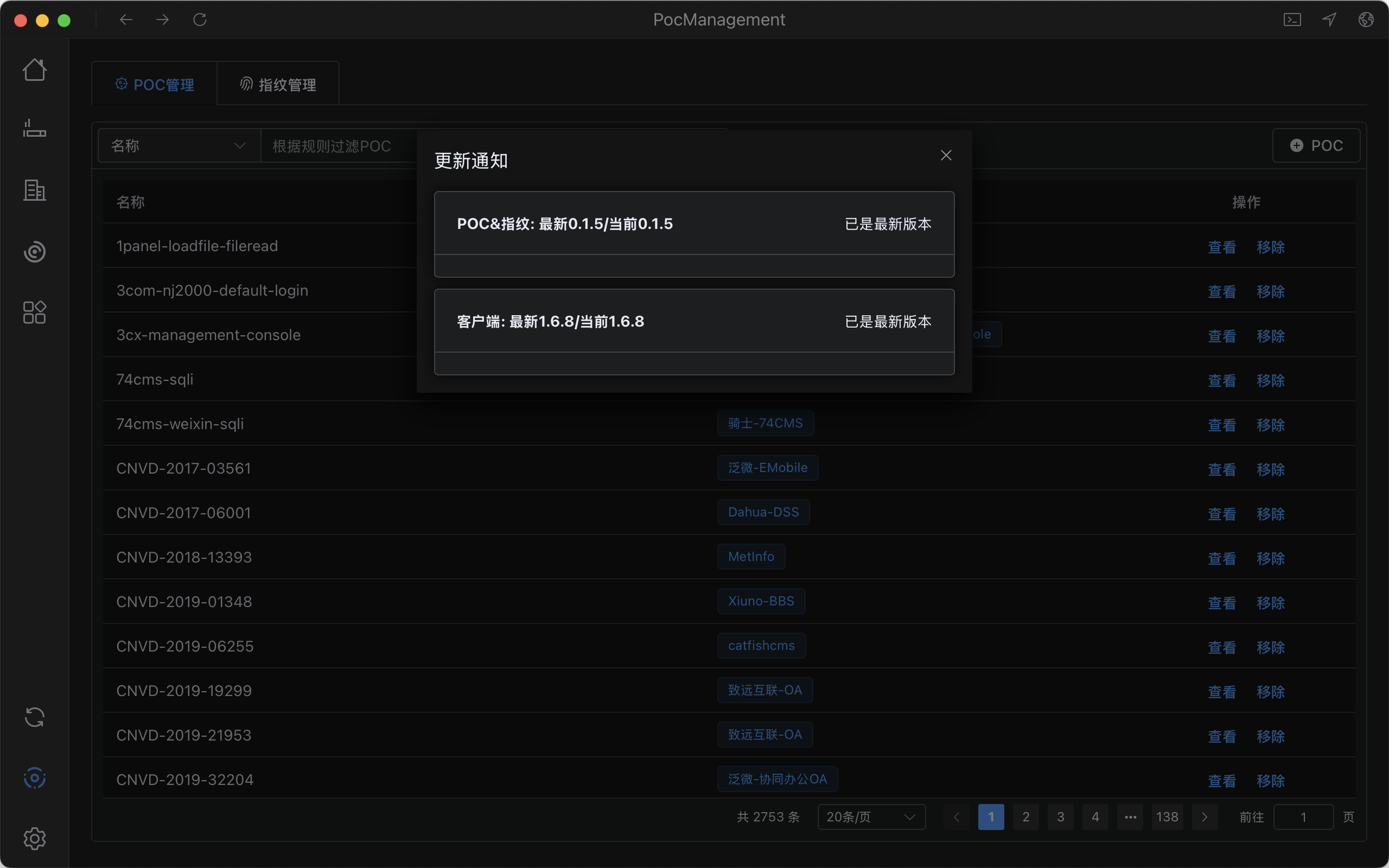Open the 20条/页 page size dropdown
1389x868 pixels.
click(x=871, y=816)
